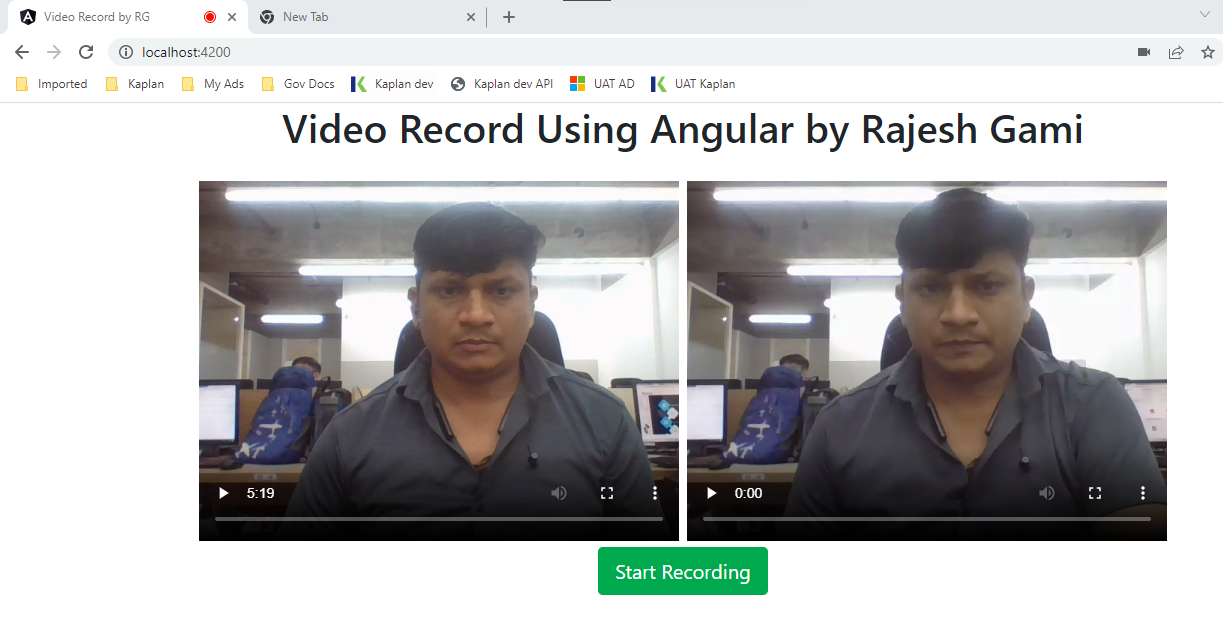Play the recorded video showing 5:19
The width and height of the screenshot is (1223, 631).
point(222,493)
